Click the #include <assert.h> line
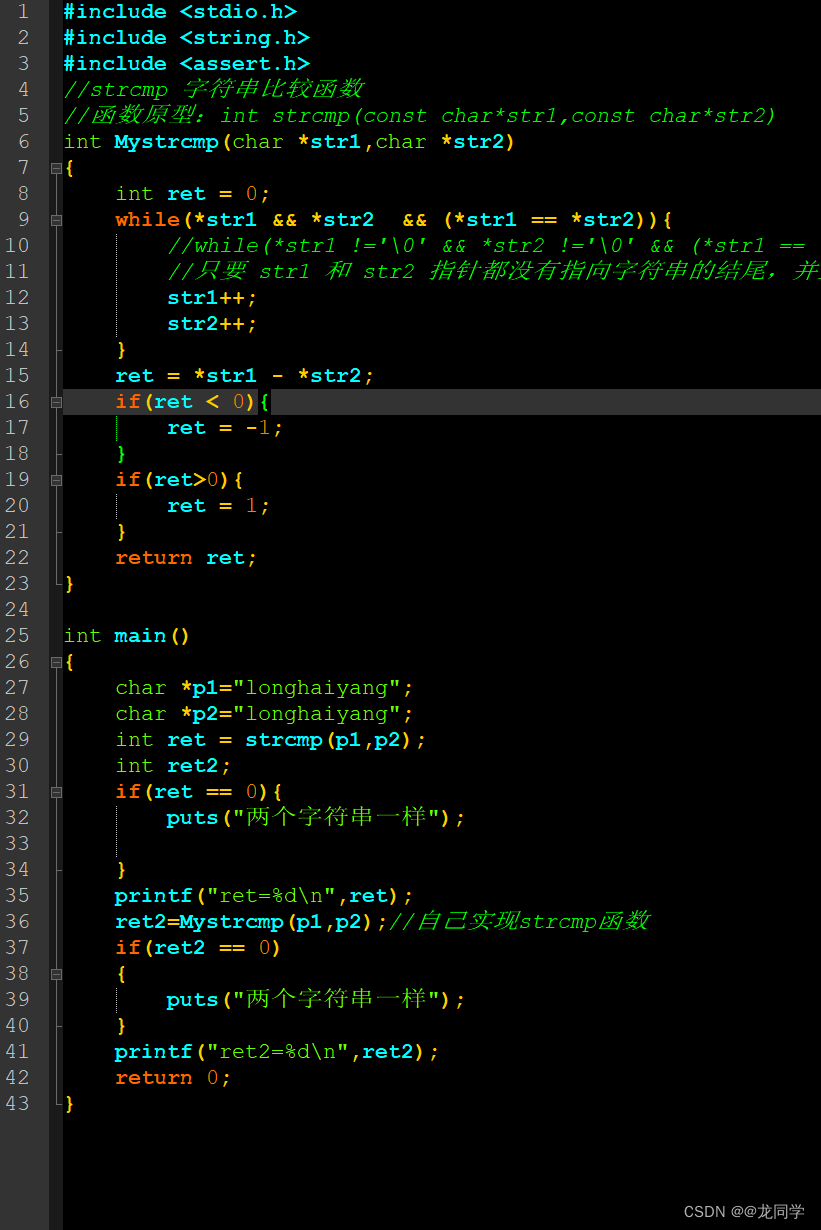Screen dimensions: 821x1230 pyautogui.click(x=187, y=64)
